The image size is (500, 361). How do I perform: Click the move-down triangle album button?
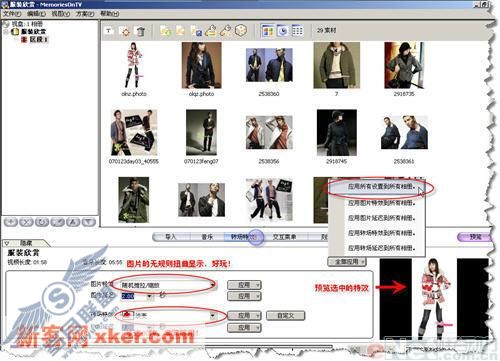[88, 222]
